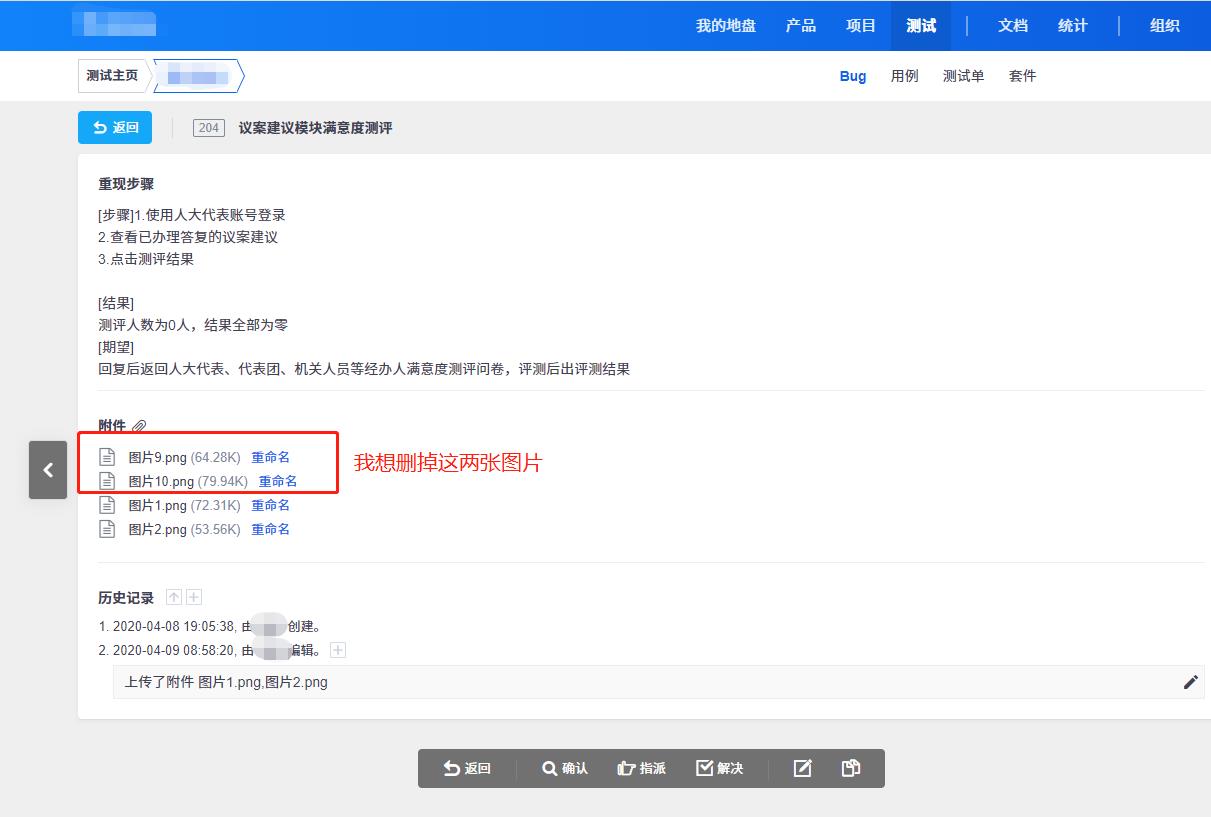Switch to the 用例 tab
The height and width of the screenshot is (817, 1211).
904,76
